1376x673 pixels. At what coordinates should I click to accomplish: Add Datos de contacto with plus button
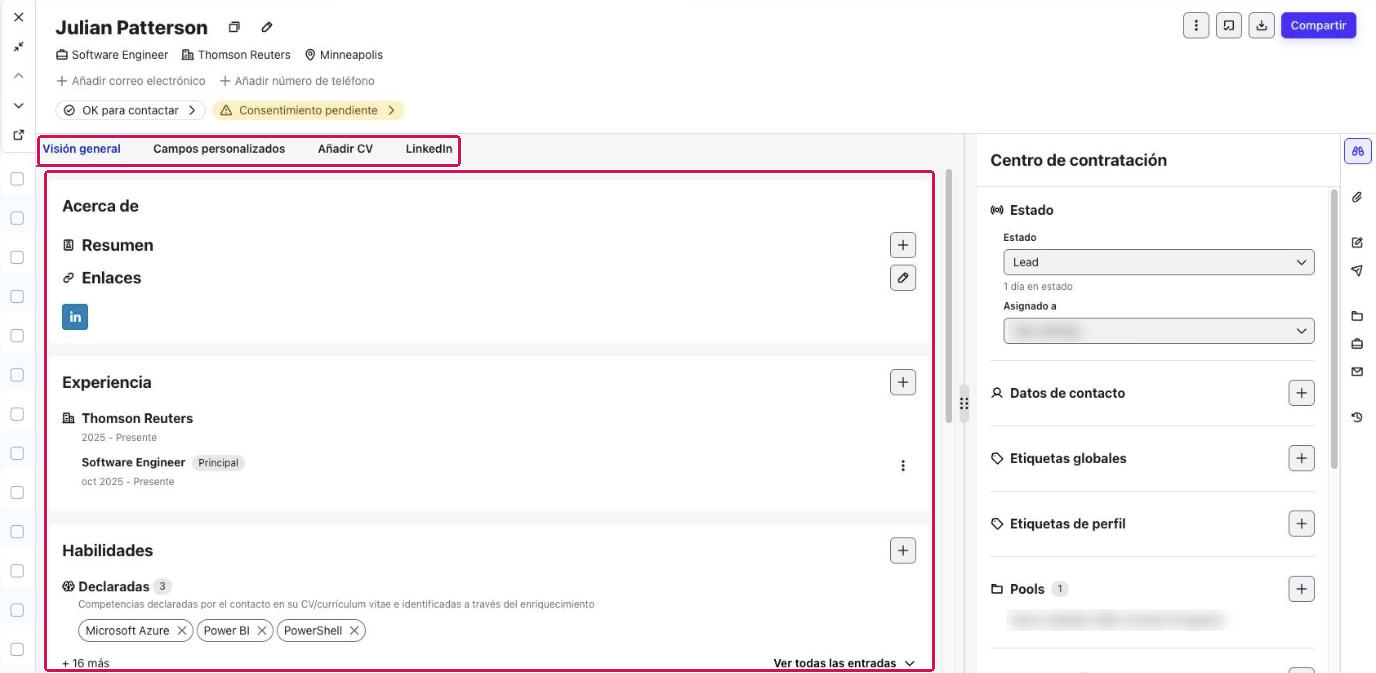click(x=1301, y=393)
